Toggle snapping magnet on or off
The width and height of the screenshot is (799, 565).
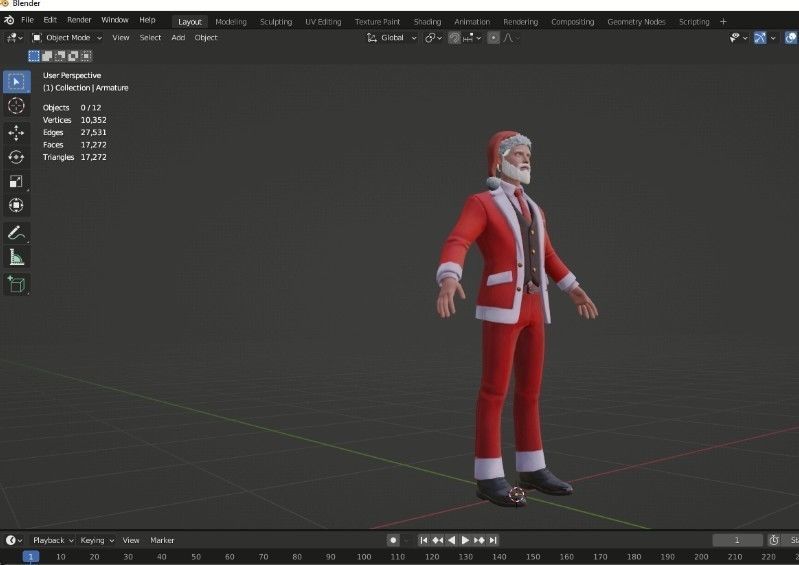[454, 38]
